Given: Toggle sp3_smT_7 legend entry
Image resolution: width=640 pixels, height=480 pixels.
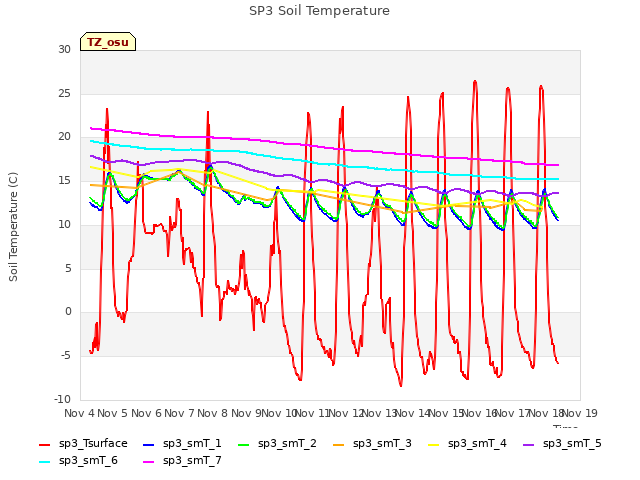Looking at the screenshot, I should 182,461.
